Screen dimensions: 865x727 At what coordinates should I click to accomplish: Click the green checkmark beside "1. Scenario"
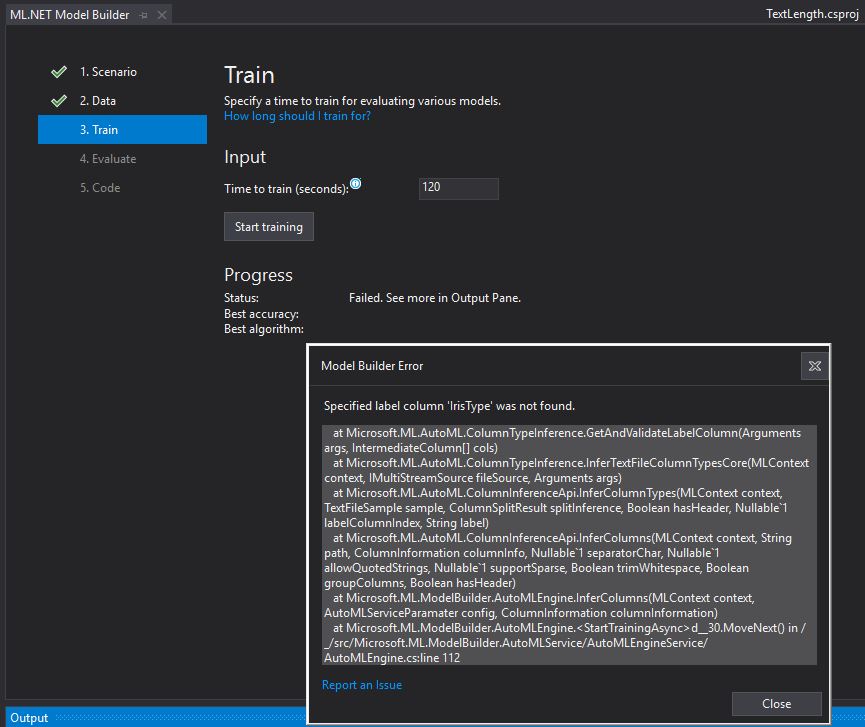click(57, 71)
